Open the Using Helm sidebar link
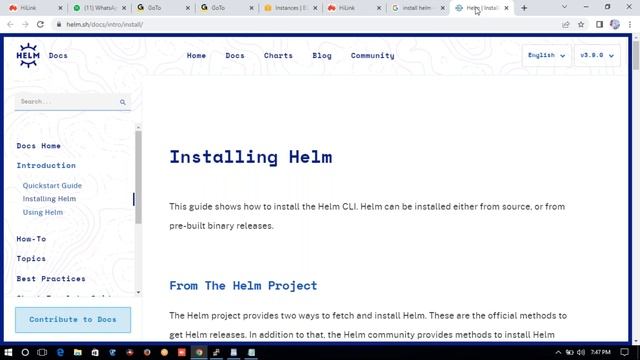The image size is (640, 360). tap(43, 212)
